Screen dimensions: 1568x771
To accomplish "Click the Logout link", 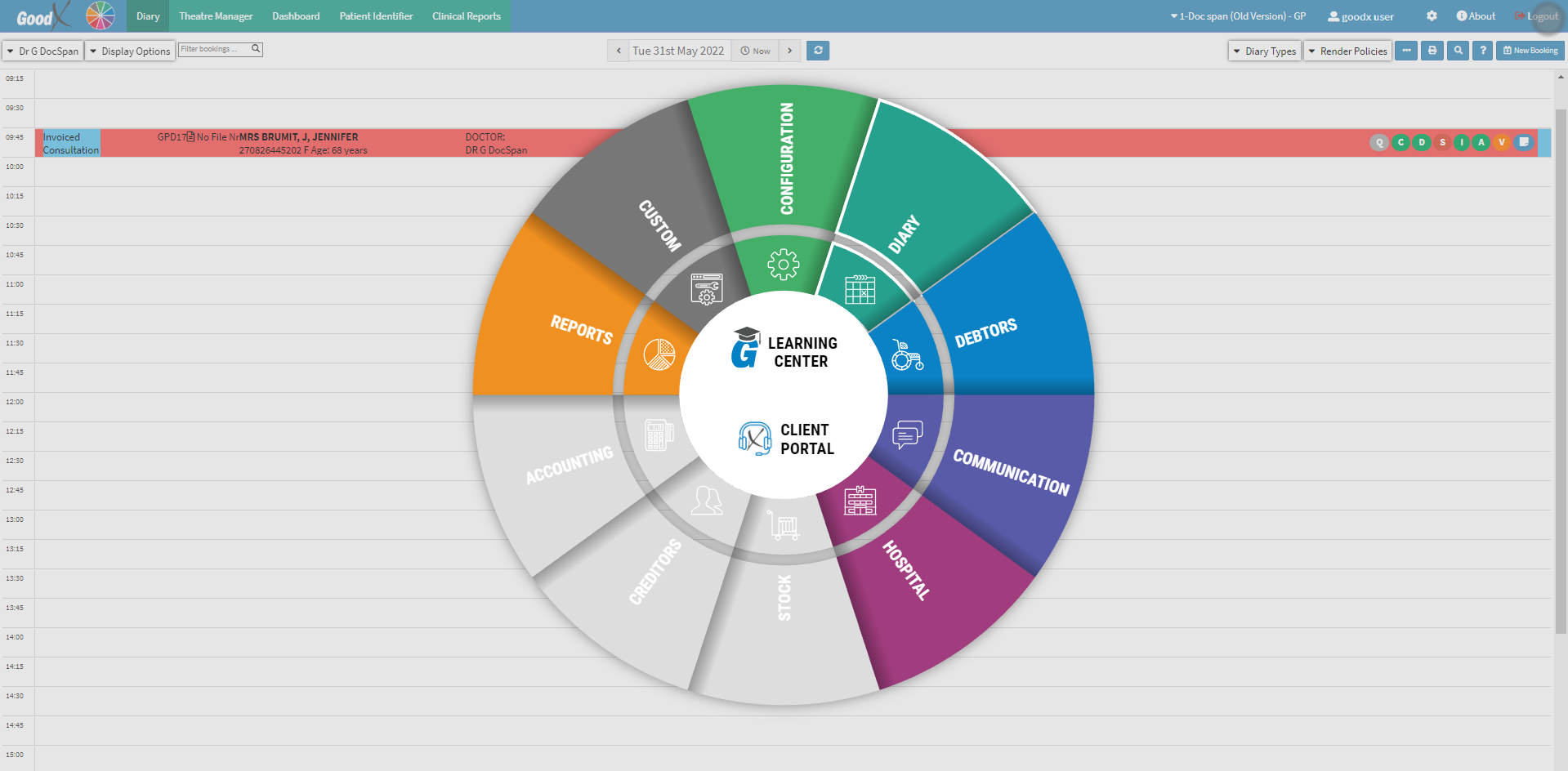I will point(1536,16).
